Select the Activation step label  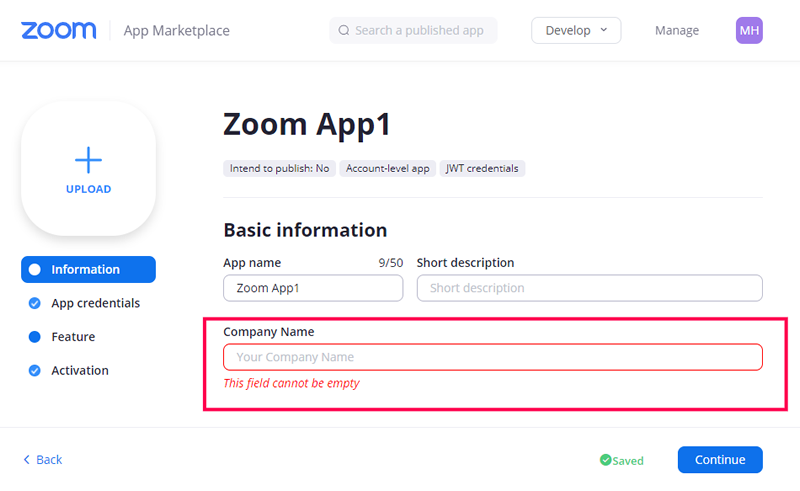(80, 371)
